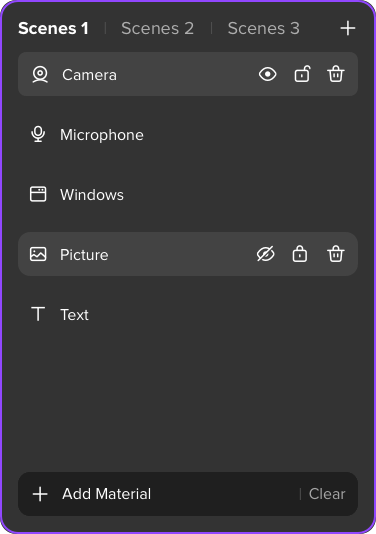The width and height of the screenshot is (376, 534).
Task: Delete the Camera source with trash icon
Action: coord(336,74)
